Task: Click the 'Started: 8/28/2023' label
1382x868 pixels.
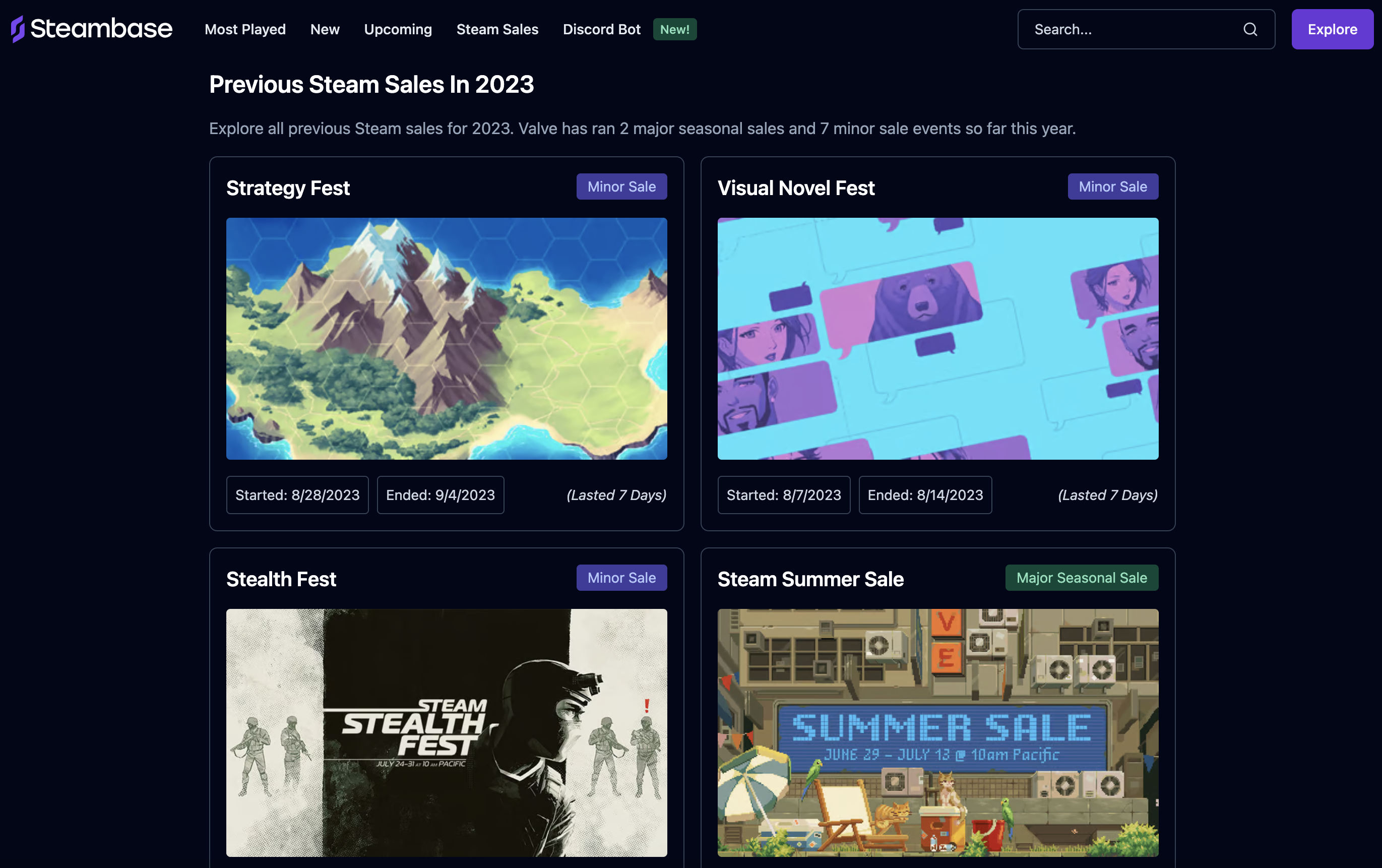Action: tap(297, 495)
